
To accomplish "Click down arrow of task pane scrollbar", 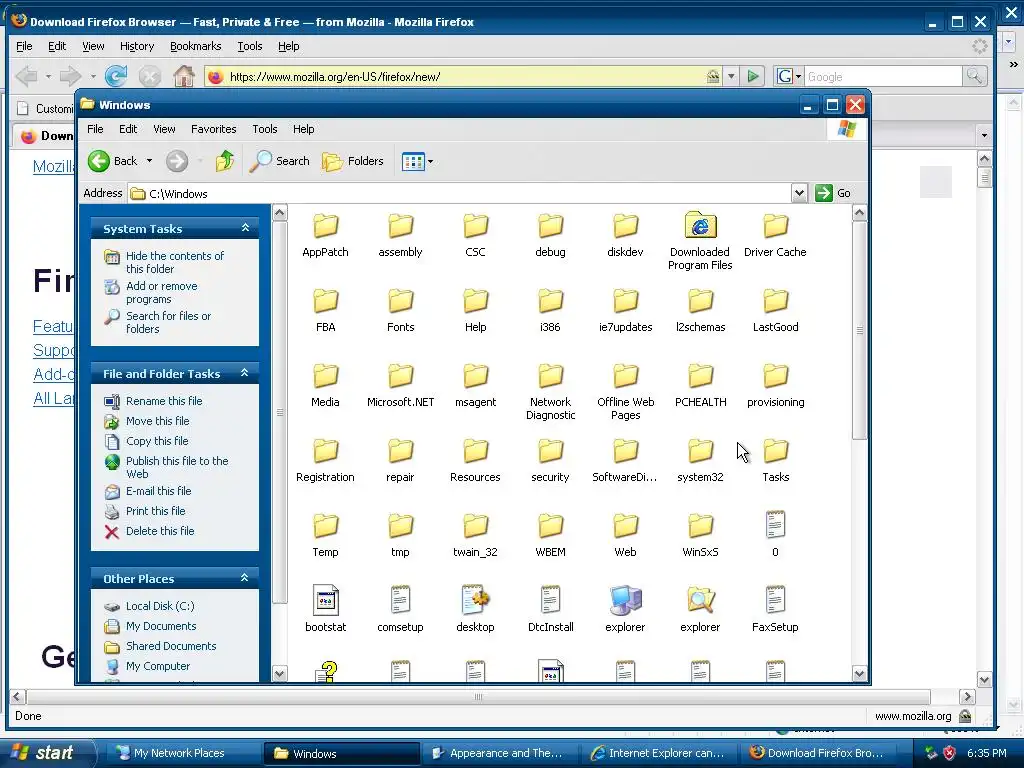I will [280, 673].
